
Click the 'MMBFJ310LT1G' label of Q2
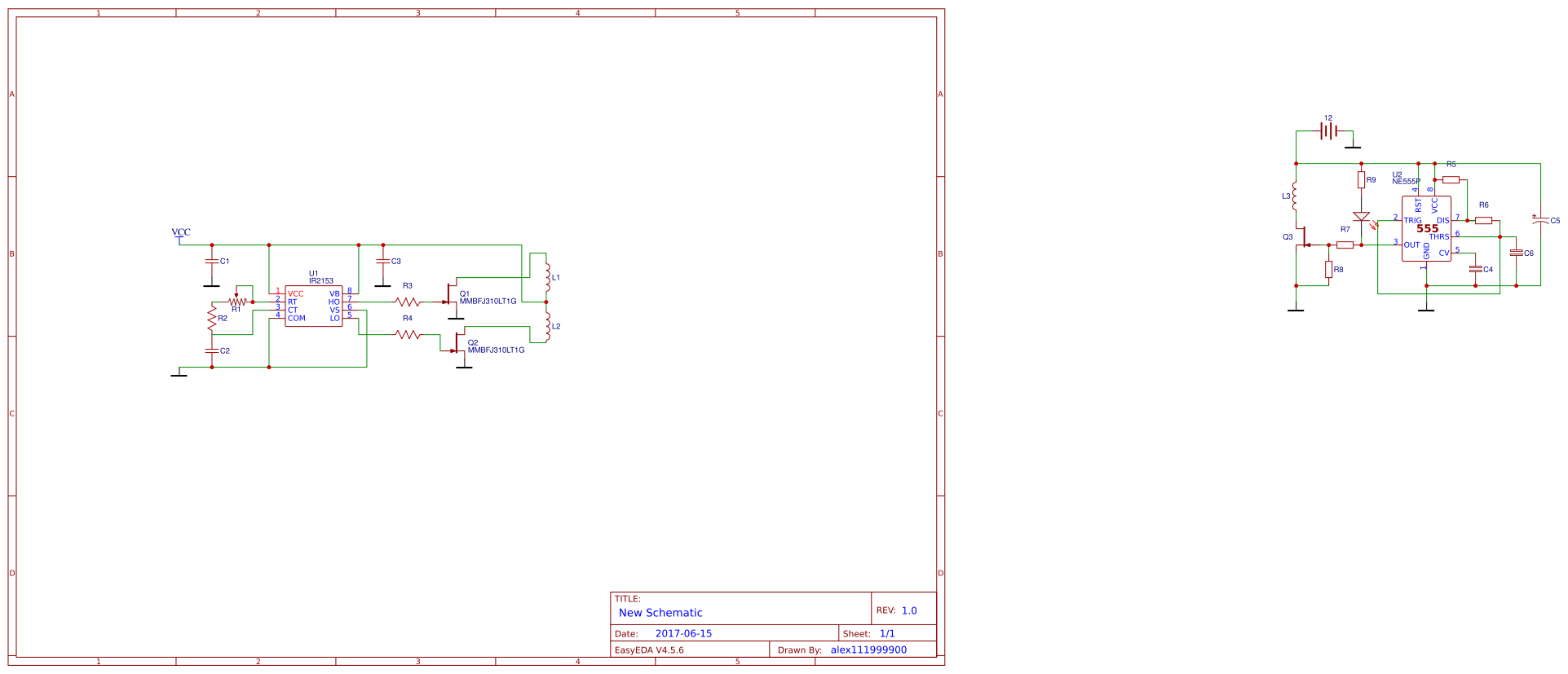coord(496,350)
